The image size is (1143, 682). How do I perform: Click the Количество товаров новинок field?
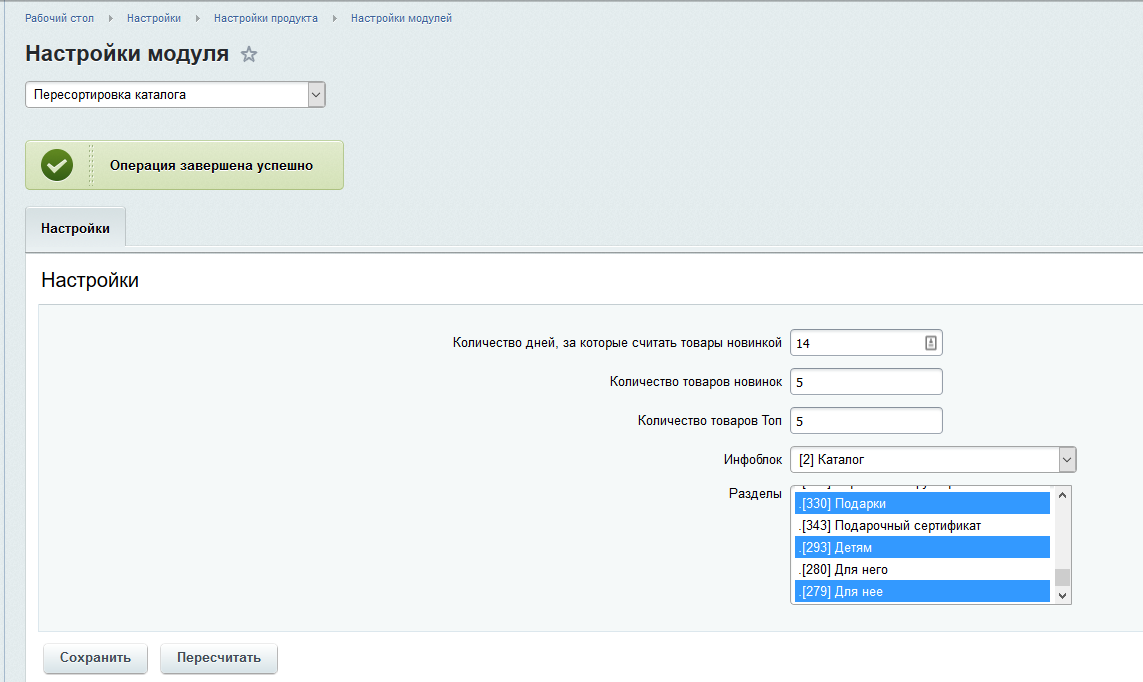click(865, 381)
